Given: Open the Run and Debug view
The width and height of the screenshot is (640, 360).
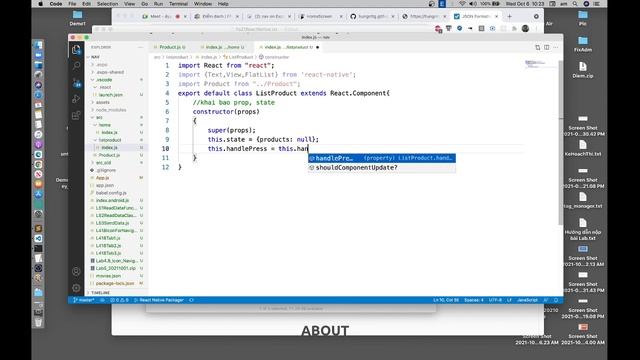Looking at the screenshot, I should pos(76,99).
